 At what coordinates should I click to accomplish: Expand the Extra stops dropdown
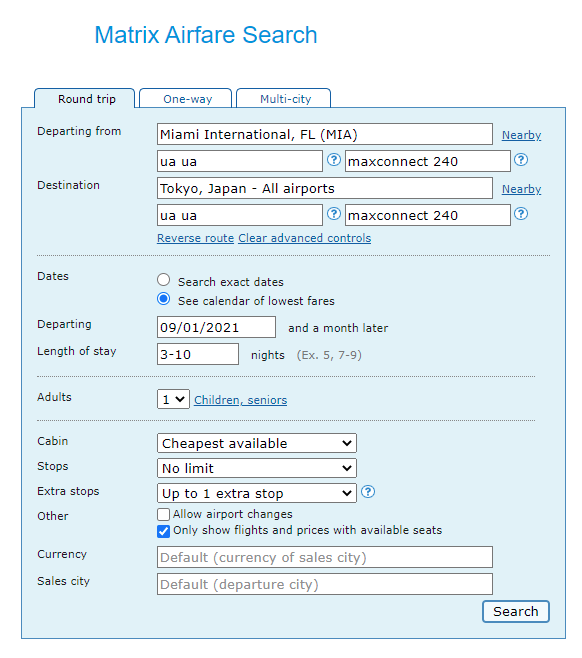tap(257, 494)
